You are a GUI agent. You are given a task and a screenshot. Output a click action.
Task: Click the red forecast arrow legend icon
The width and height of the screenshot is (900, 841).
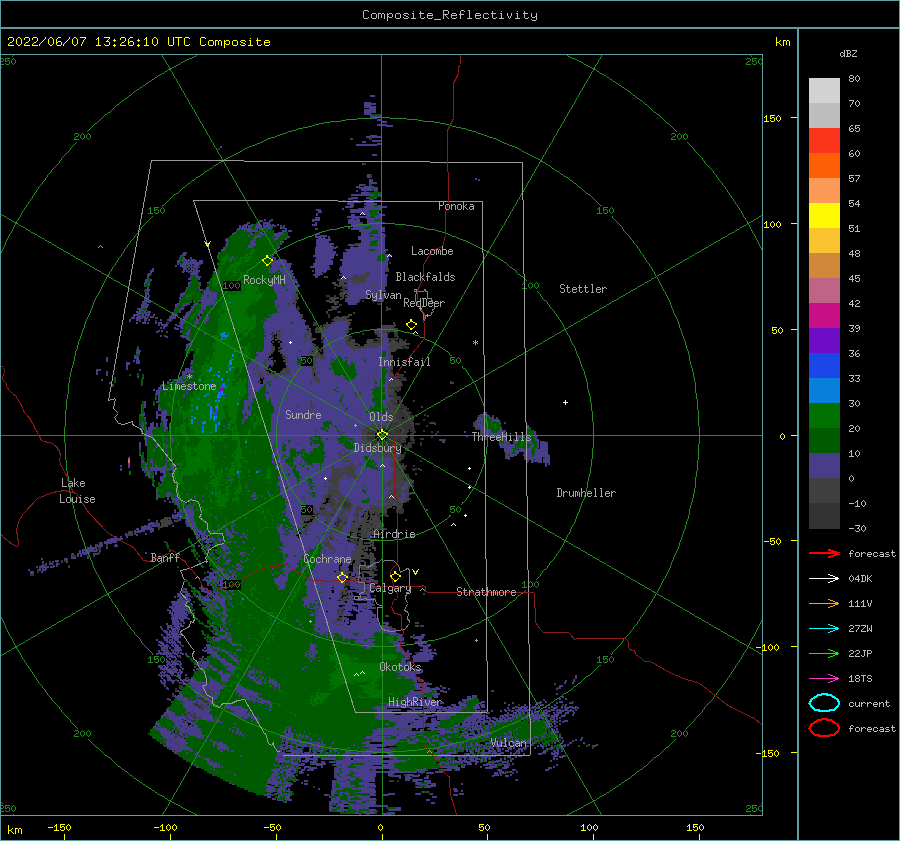[x=824, y=553]
